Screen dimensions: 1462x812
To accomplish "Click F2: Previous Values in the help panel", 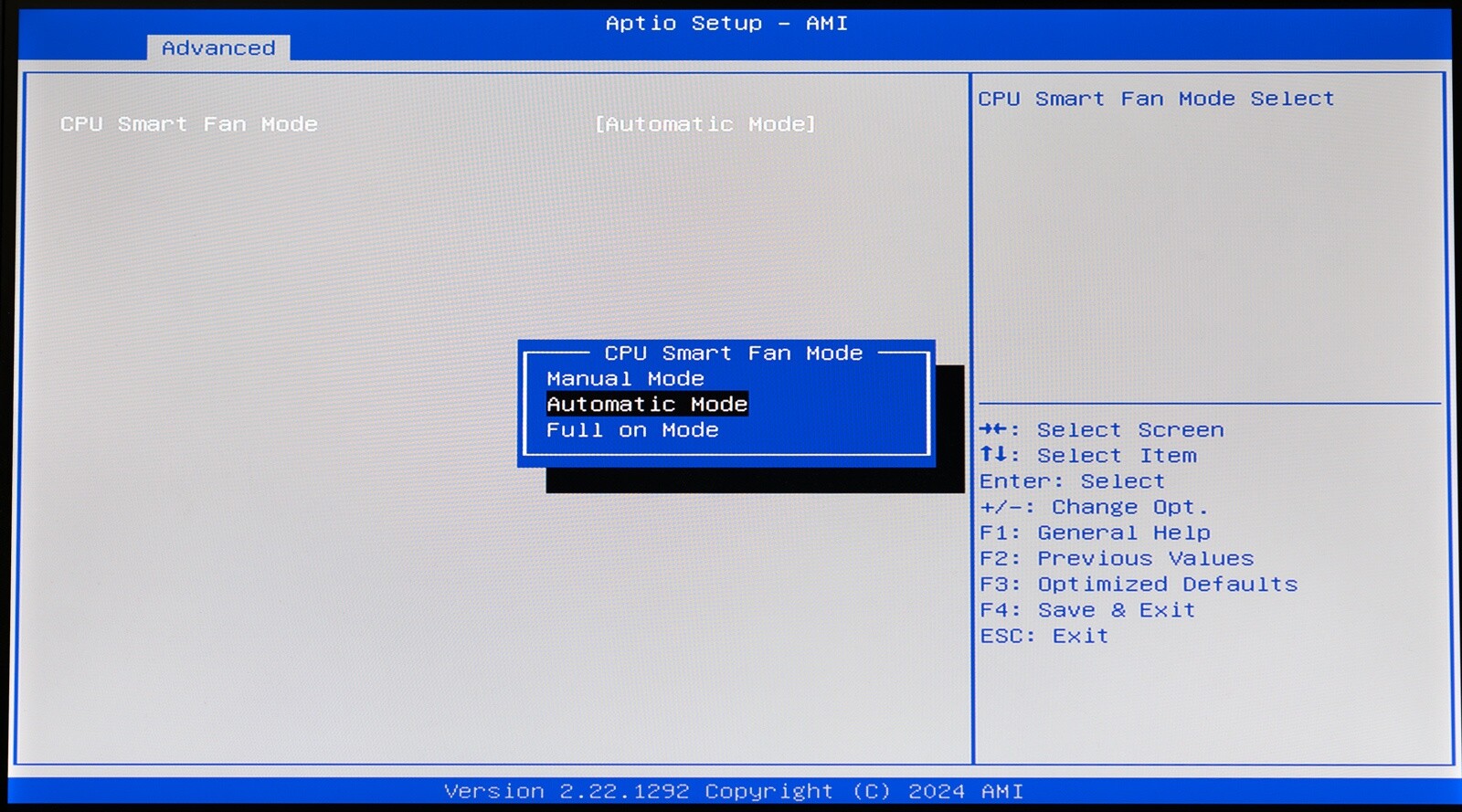I will [1117, 558].
